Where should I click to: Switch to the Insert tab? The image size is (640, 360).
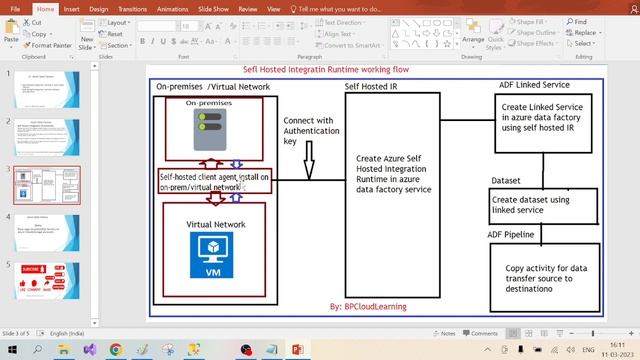coord(71,9)
